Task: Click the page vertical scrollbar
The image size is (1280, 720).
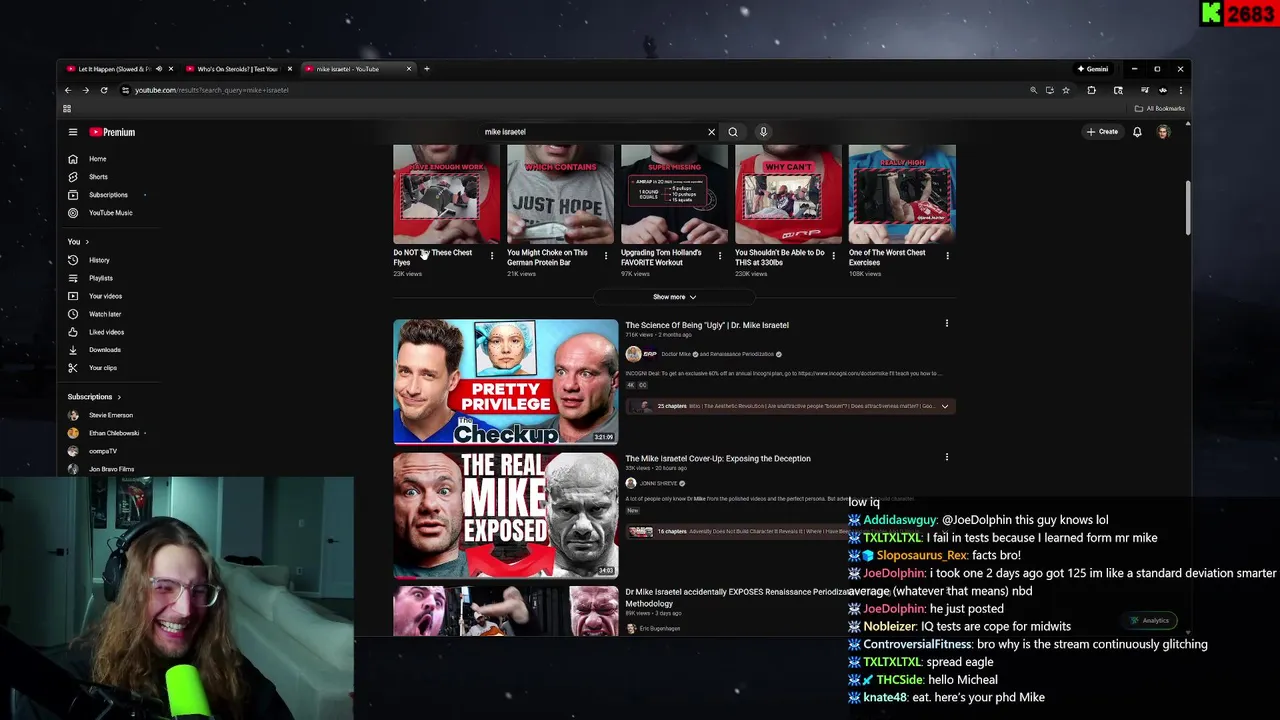Action: click(1187, 208)
